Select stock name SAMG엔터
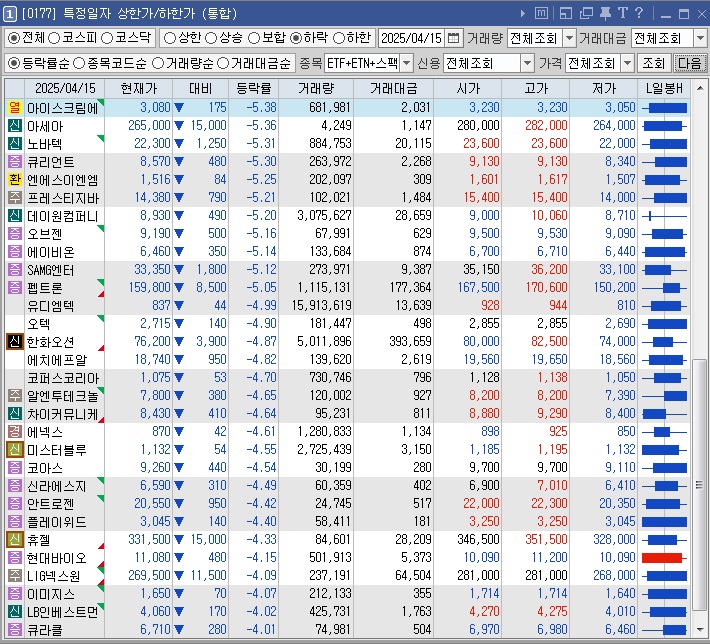This screenshot has width=710, height=644. 50,270
